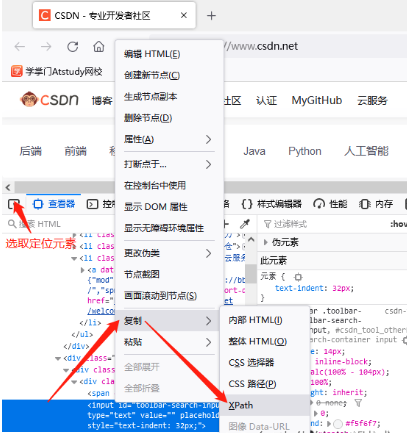Toggle the :hov pseudo-class panel

tap(399, 224)
